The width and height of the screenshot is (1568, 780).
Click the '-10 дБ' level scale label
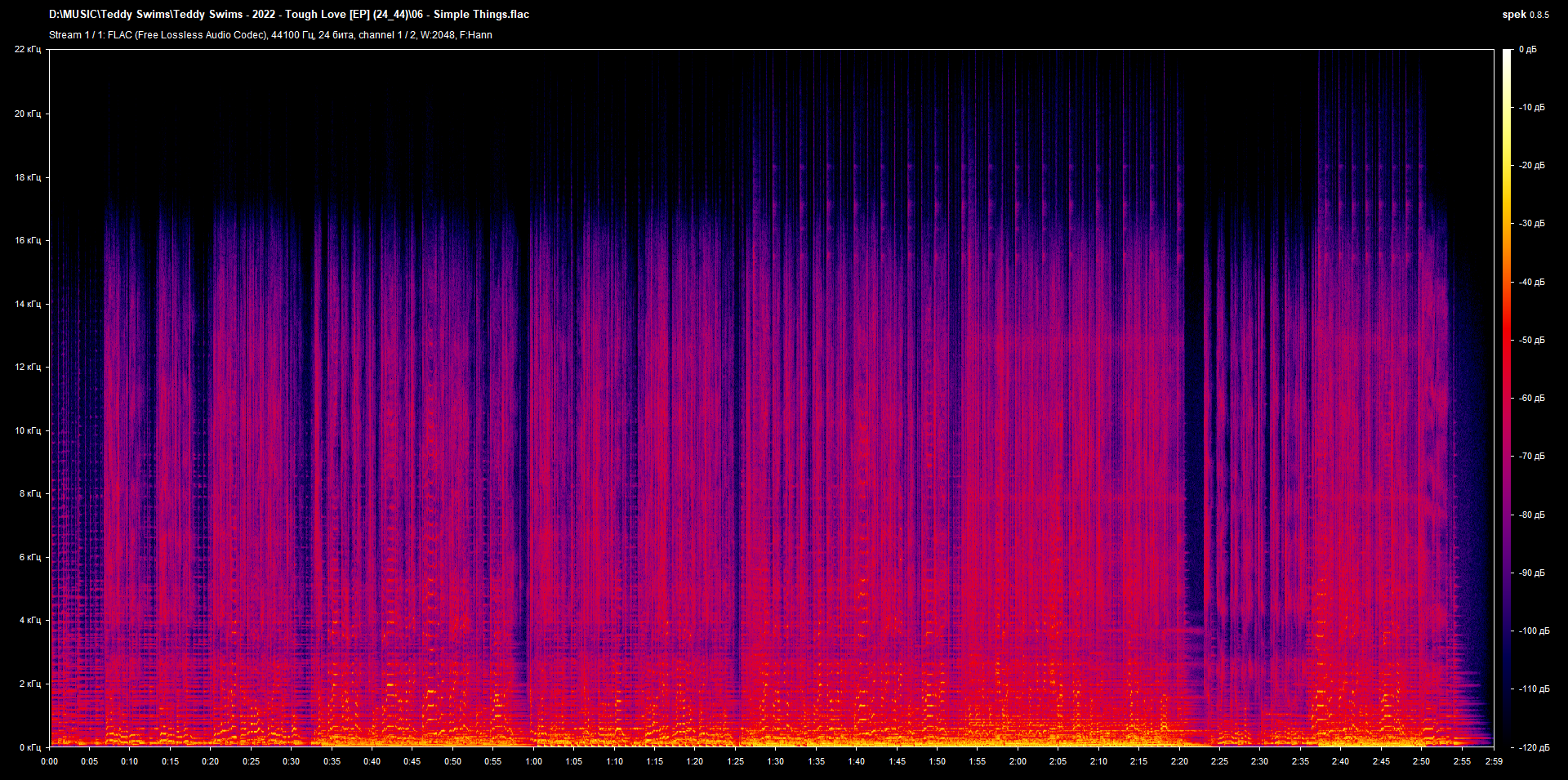(x=1532, y=108)
